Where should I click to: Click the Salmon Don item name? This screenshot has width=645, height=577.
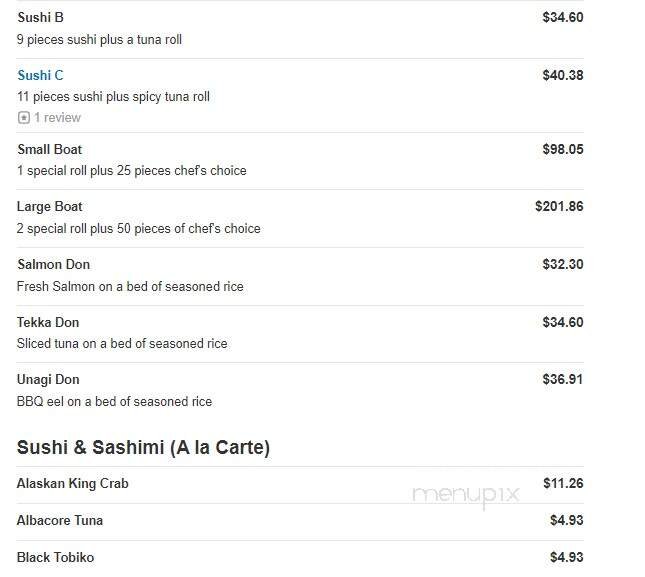pos(53,264)
